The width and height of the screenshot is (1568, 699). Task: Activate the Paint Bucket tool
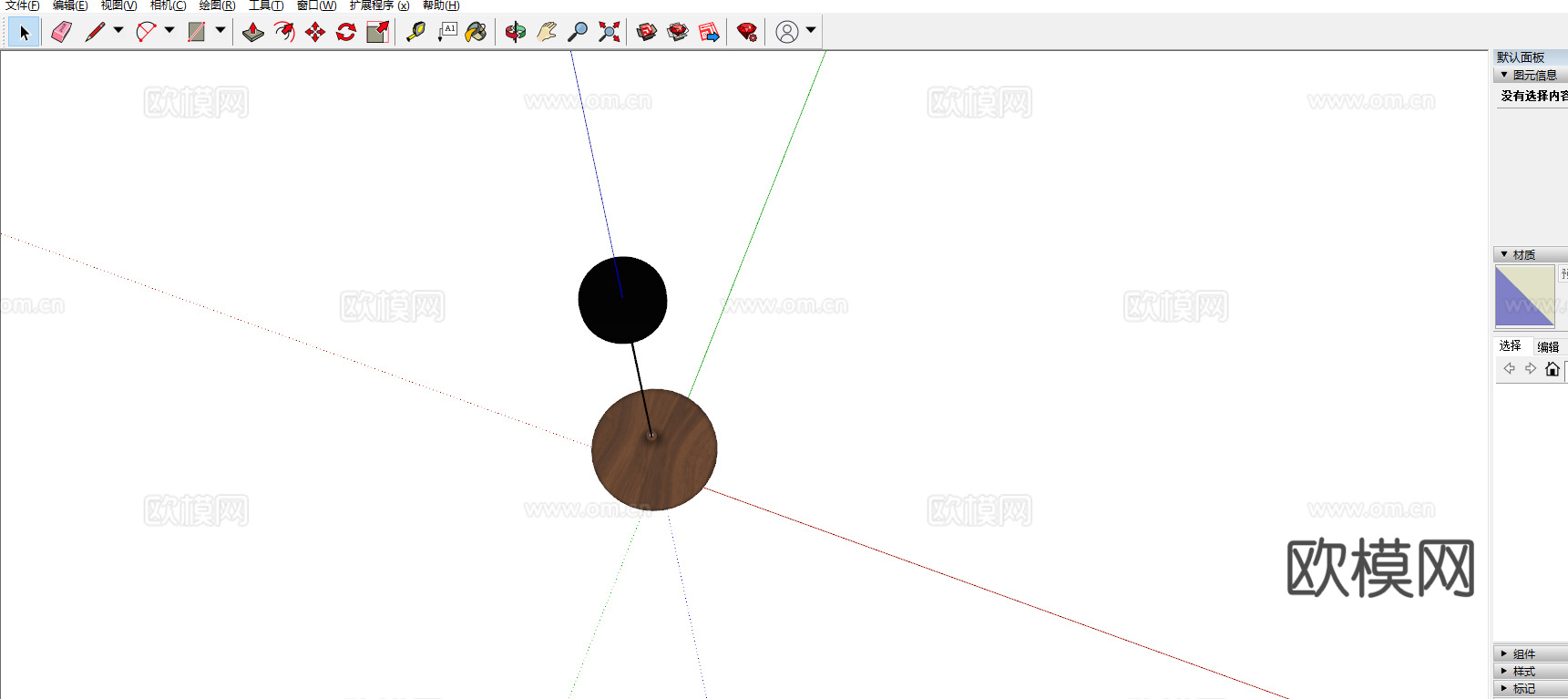pyautogui.click(x=476, y=32)
